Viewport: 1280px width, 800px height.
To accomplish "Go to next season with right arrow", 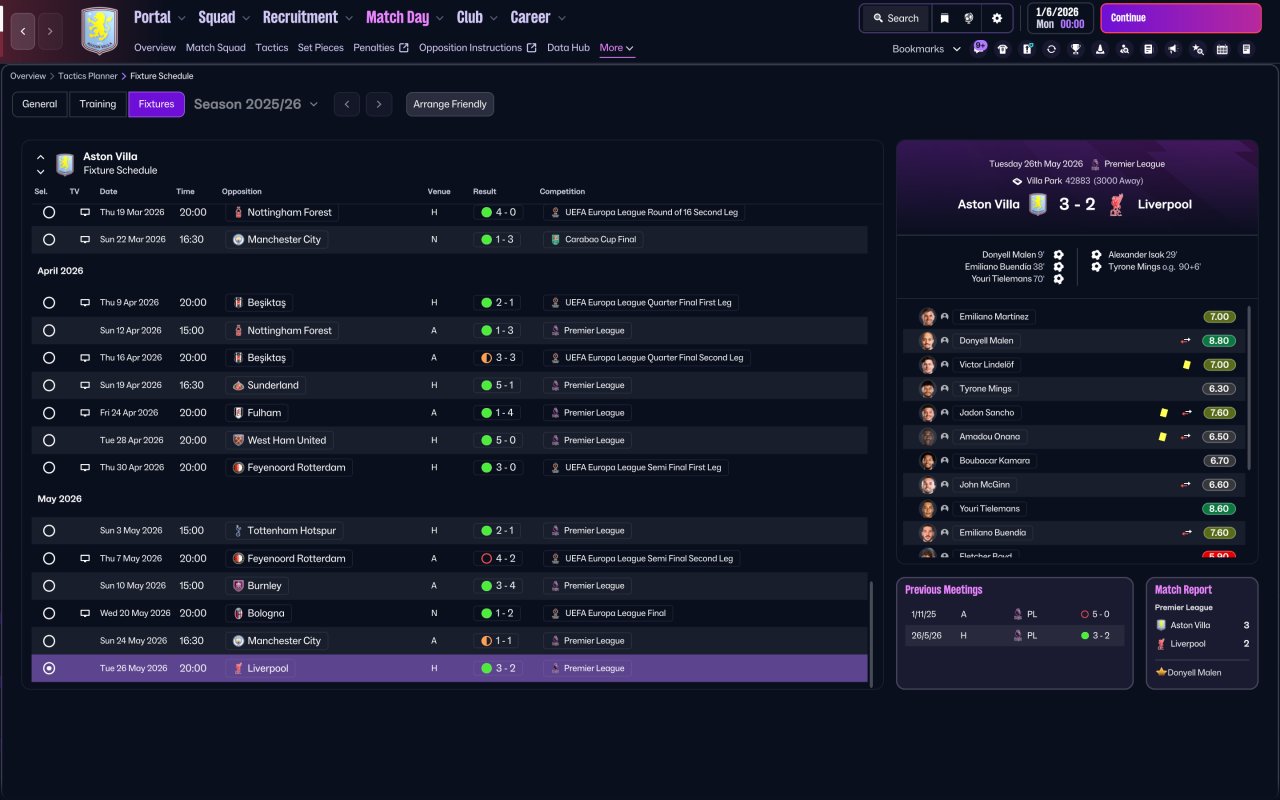I will click(378, 104).
